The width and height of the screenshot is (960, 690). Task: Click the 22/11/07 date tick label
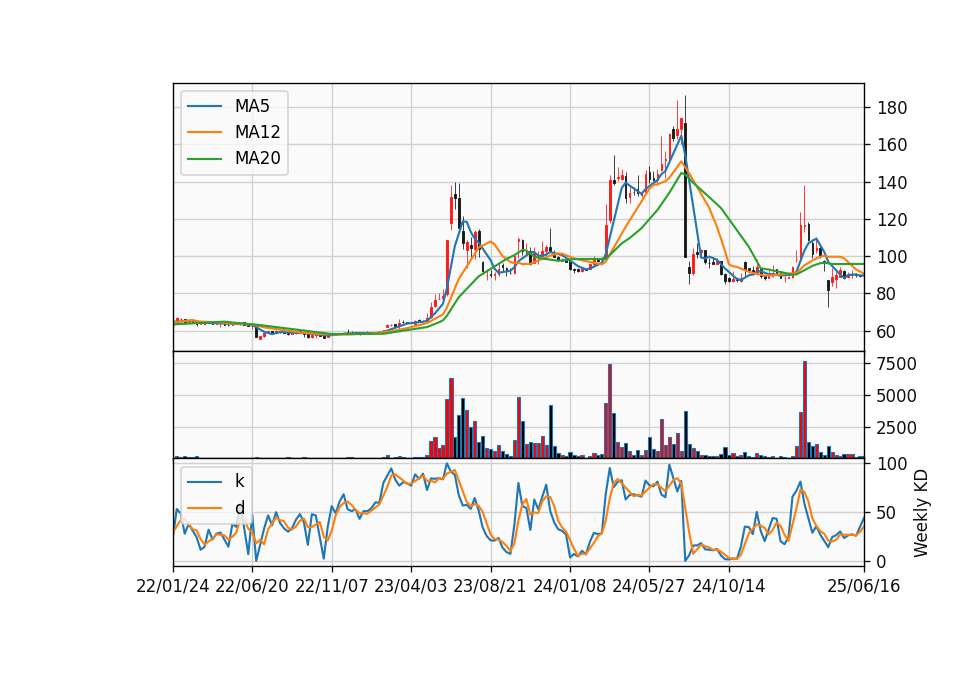[x=332, y=587]
